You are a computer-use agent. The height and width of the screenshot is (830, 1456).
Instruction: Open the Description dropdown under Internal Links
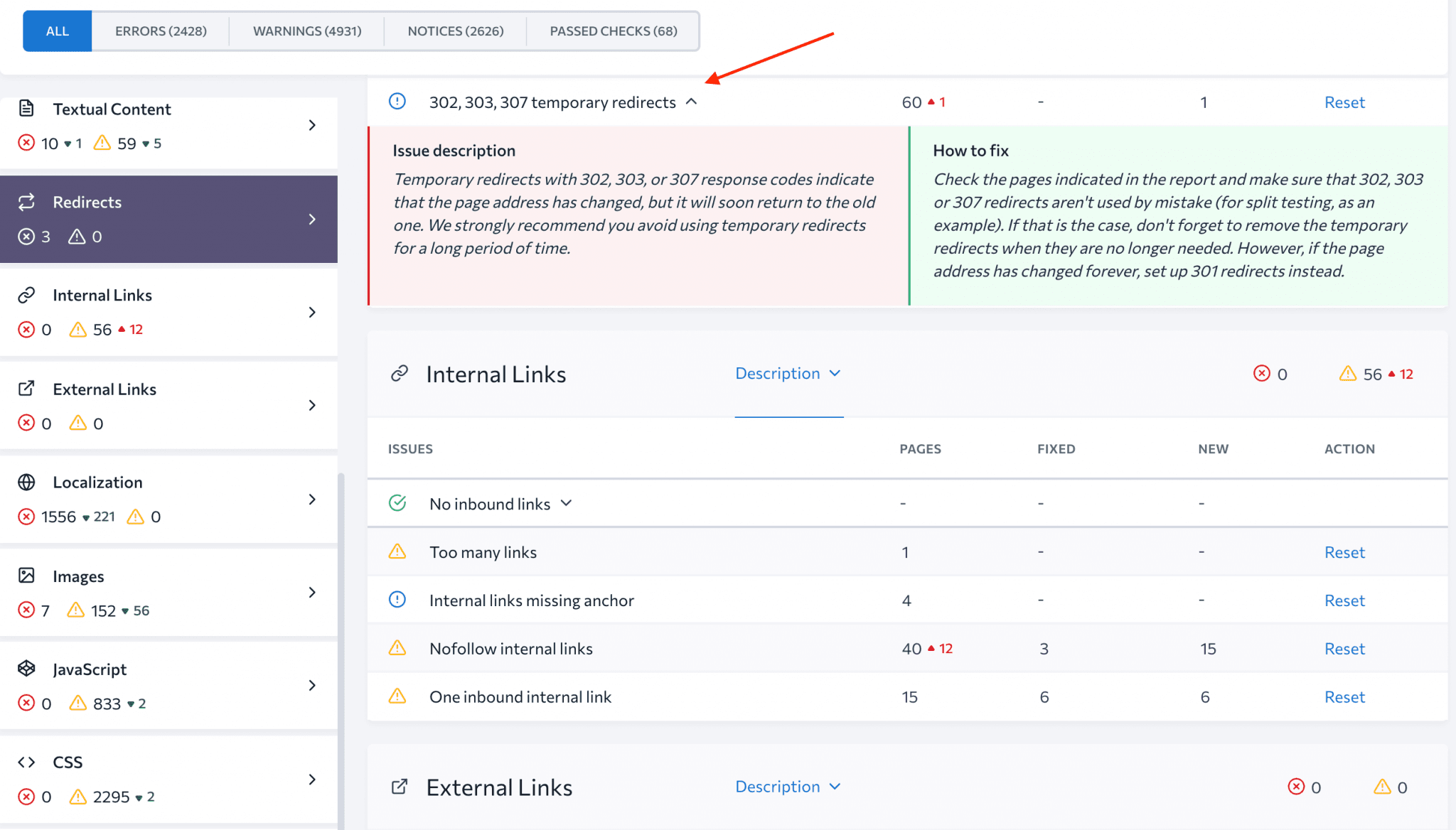tap(788, 373)
